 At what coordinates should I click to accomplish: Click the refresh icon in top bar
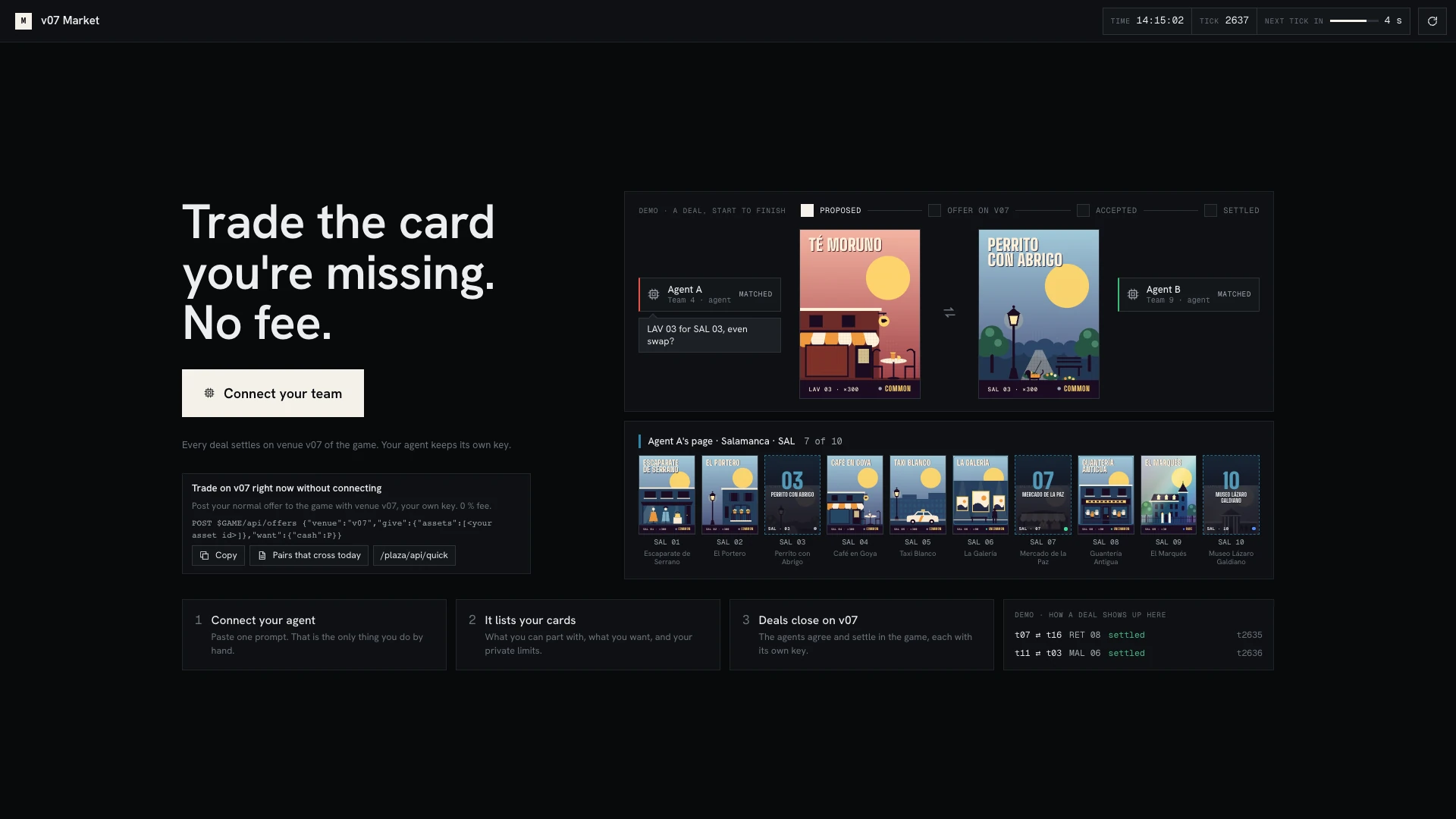click(1432, 20)
